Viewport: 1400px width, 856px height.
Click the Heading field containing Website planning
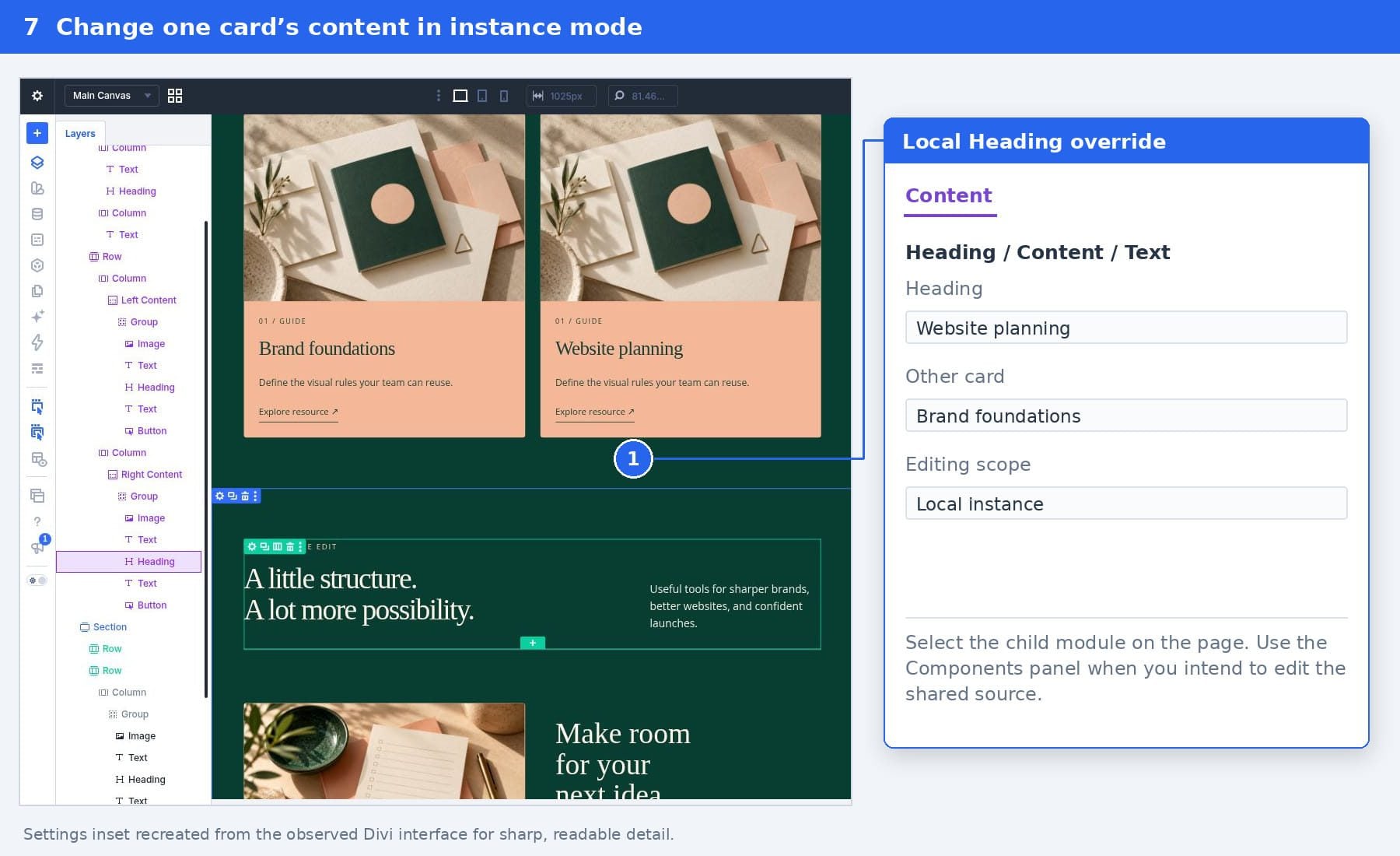point(1126,328)
